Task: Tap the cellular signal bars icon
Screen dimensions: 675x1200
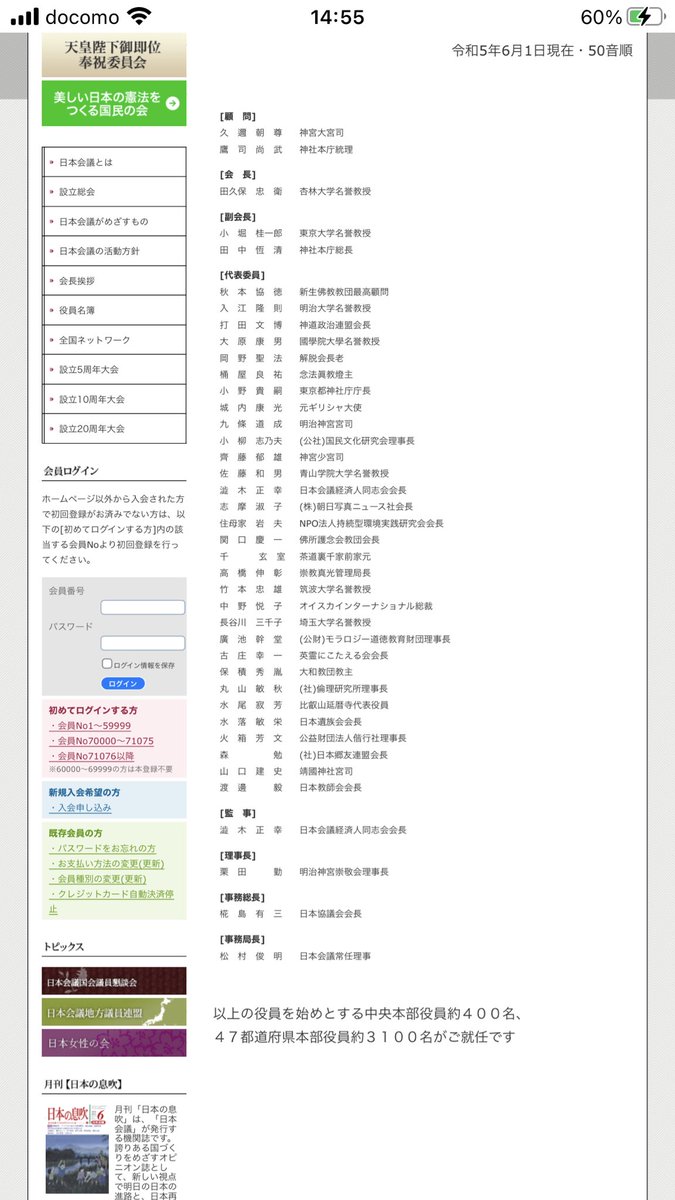Action: tap(25, 18)
